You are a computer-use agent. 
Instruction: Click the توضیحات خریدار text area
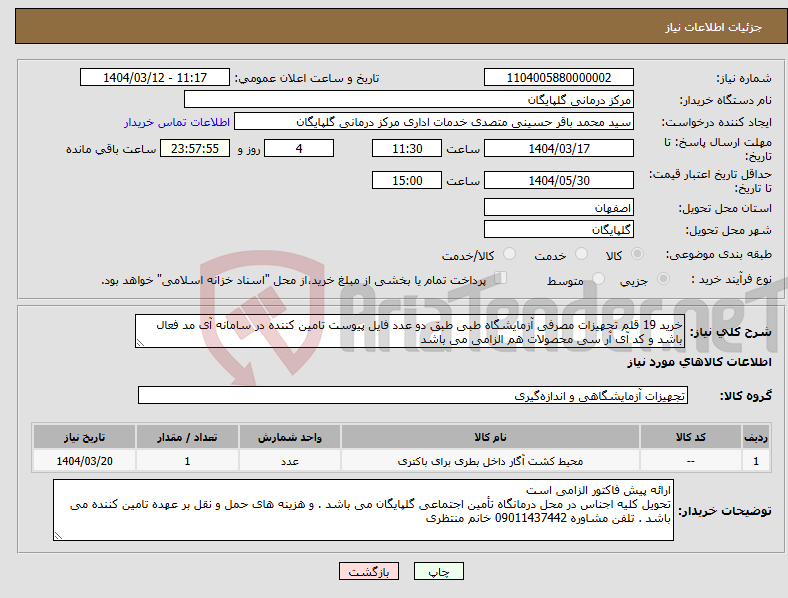363,510
